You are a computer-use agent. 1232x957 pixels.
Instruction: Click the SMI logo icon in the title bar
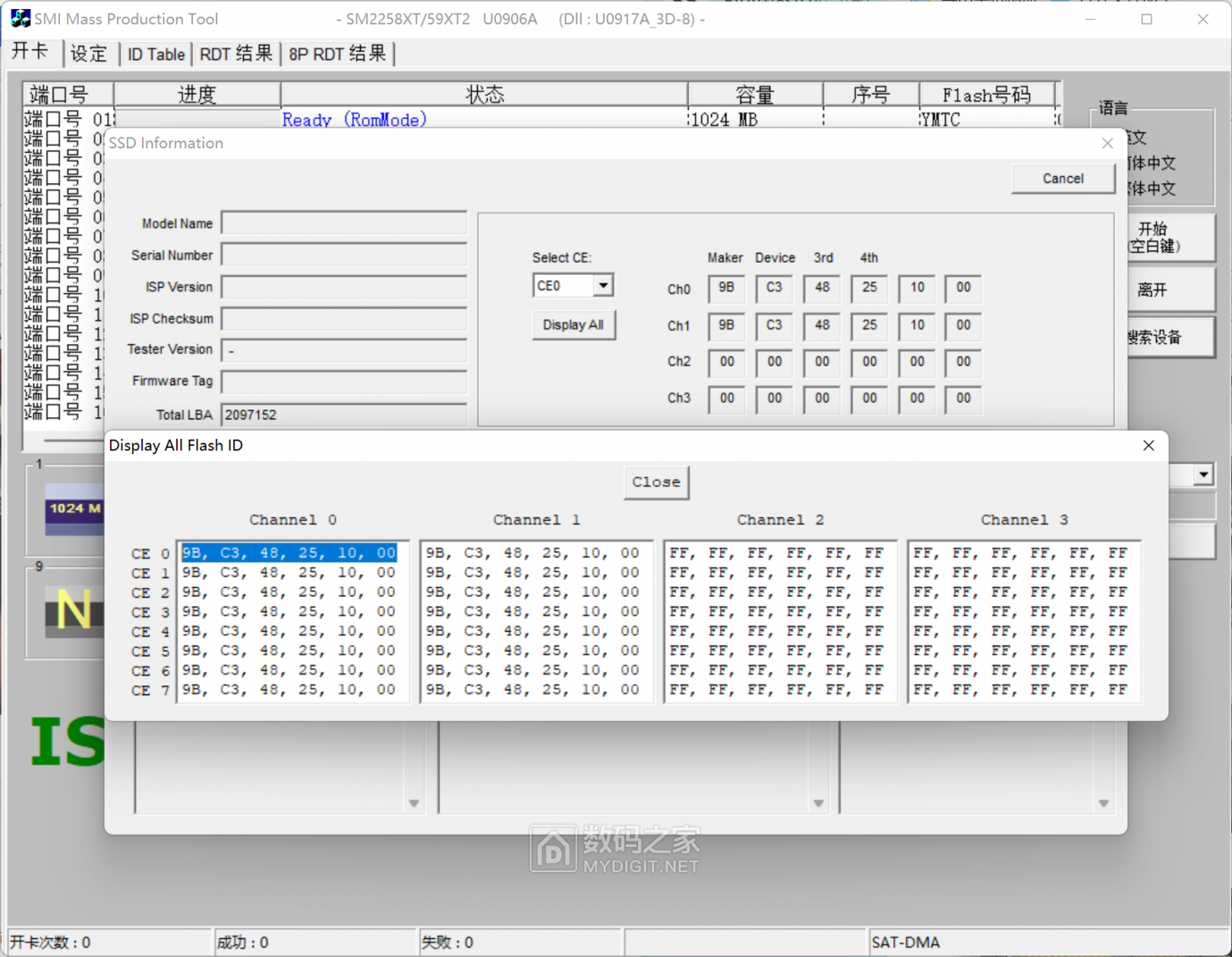click(x=20, y=18)
